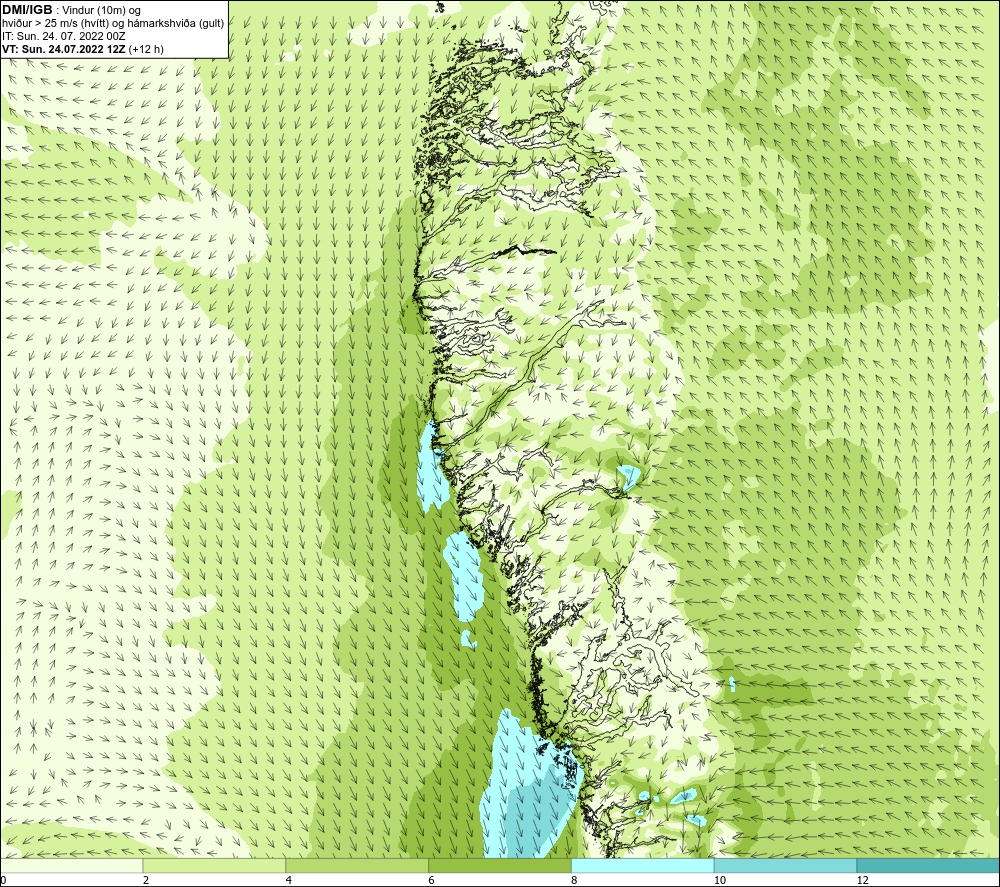Click the 'DMI/IGB : Vindur (10m) og' title line

click(x=71, y=10)
